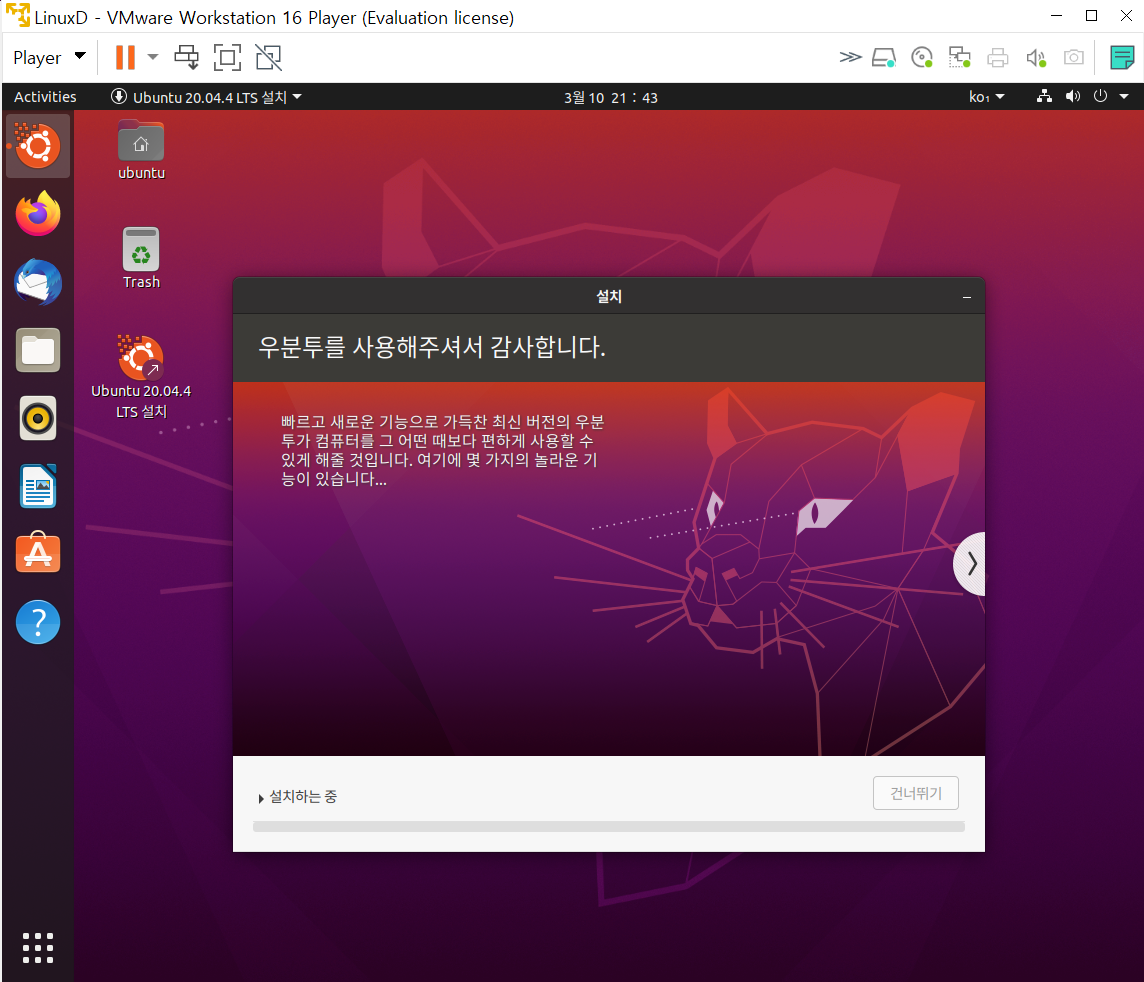
Task: Click the 건너뛰기 skip button
Action: pyautogui.click(x=916, y=793)
